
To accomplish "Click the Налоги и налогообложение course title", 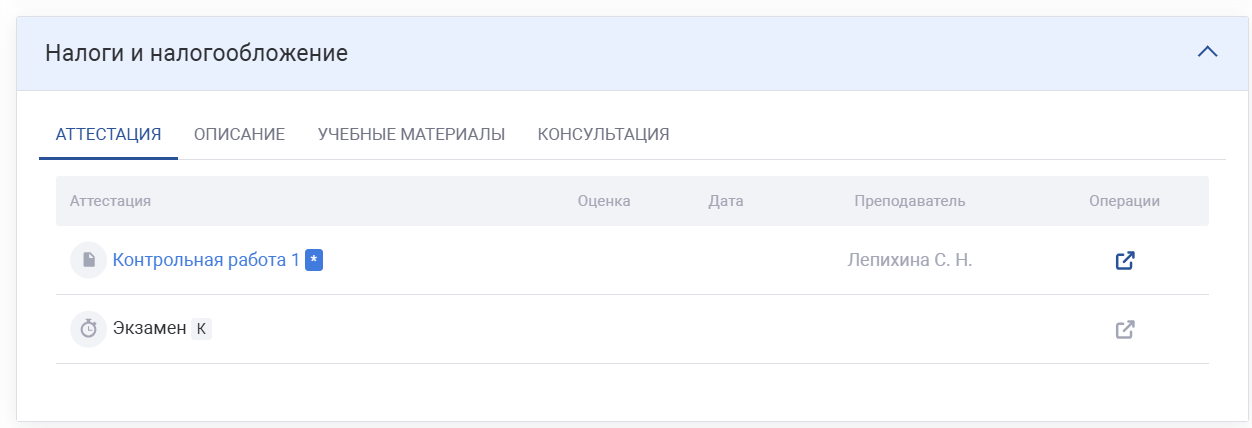I will (196, 53).
